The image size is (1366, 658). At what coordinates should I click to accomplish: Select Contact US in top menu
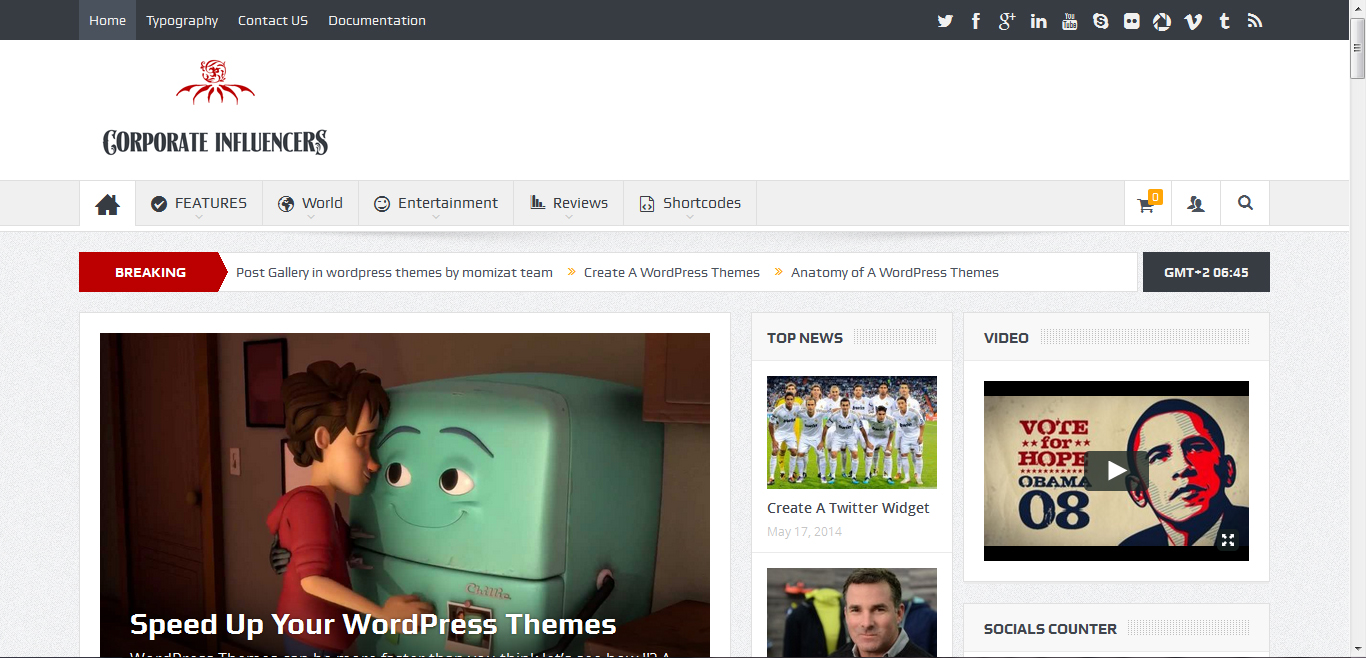[x=273, y=20]
